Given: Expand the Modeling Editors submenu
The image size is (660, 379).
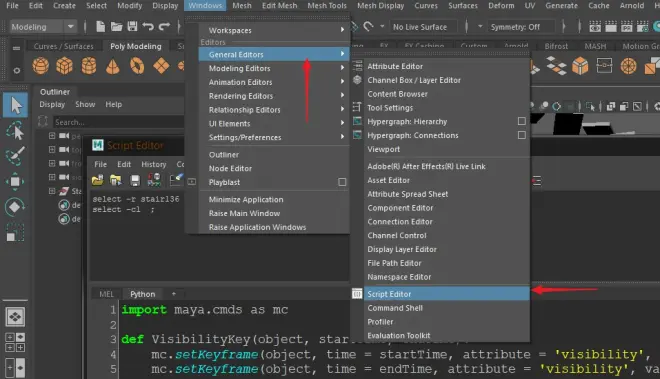Looking at the screenshot, I should [x=274, y=68].
